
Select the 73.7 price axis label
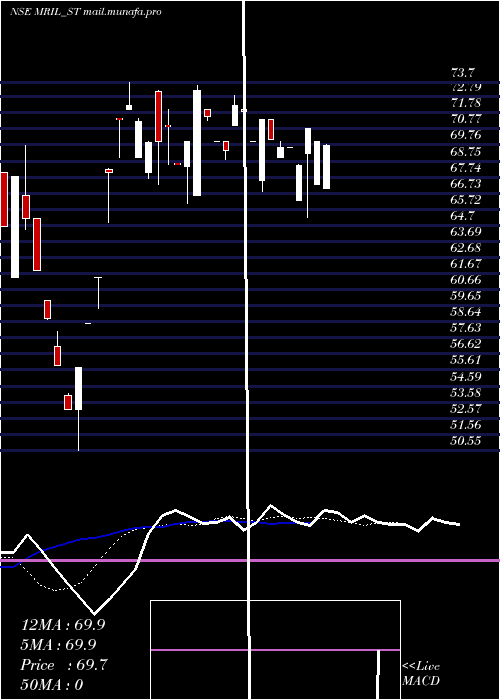coord(464,72)
